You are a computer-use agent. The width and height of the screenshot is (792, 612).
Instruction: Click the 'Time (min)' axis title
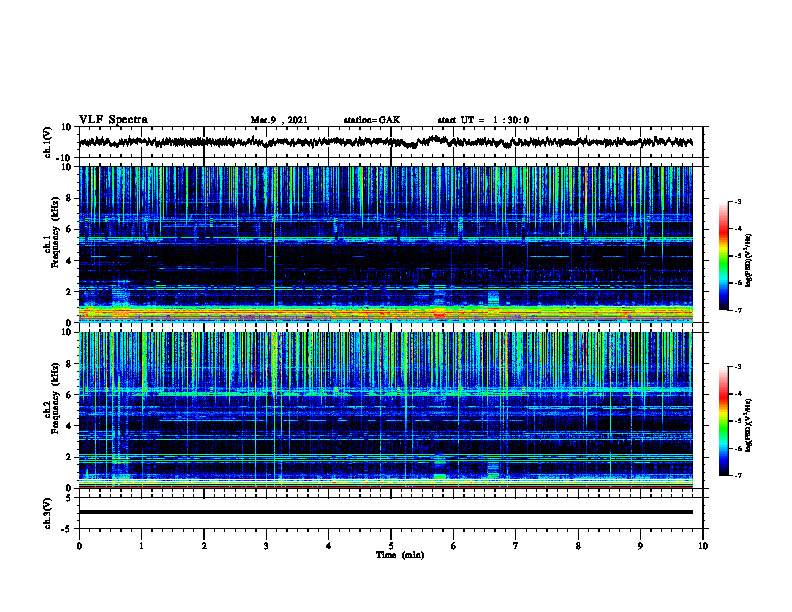pos(400,555)
